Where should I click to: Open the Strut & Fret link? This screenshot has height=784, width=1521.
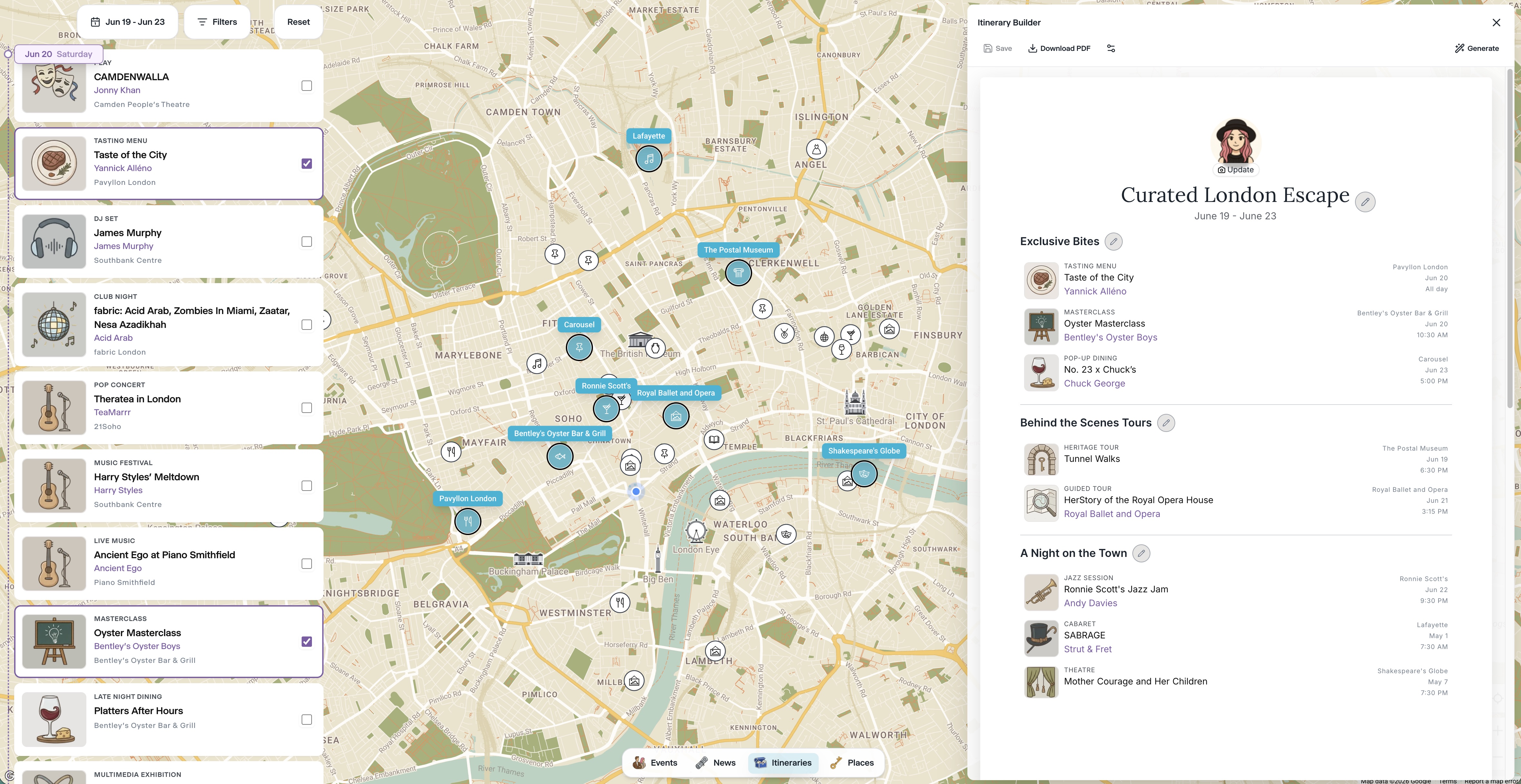[x=1088, y=649]
